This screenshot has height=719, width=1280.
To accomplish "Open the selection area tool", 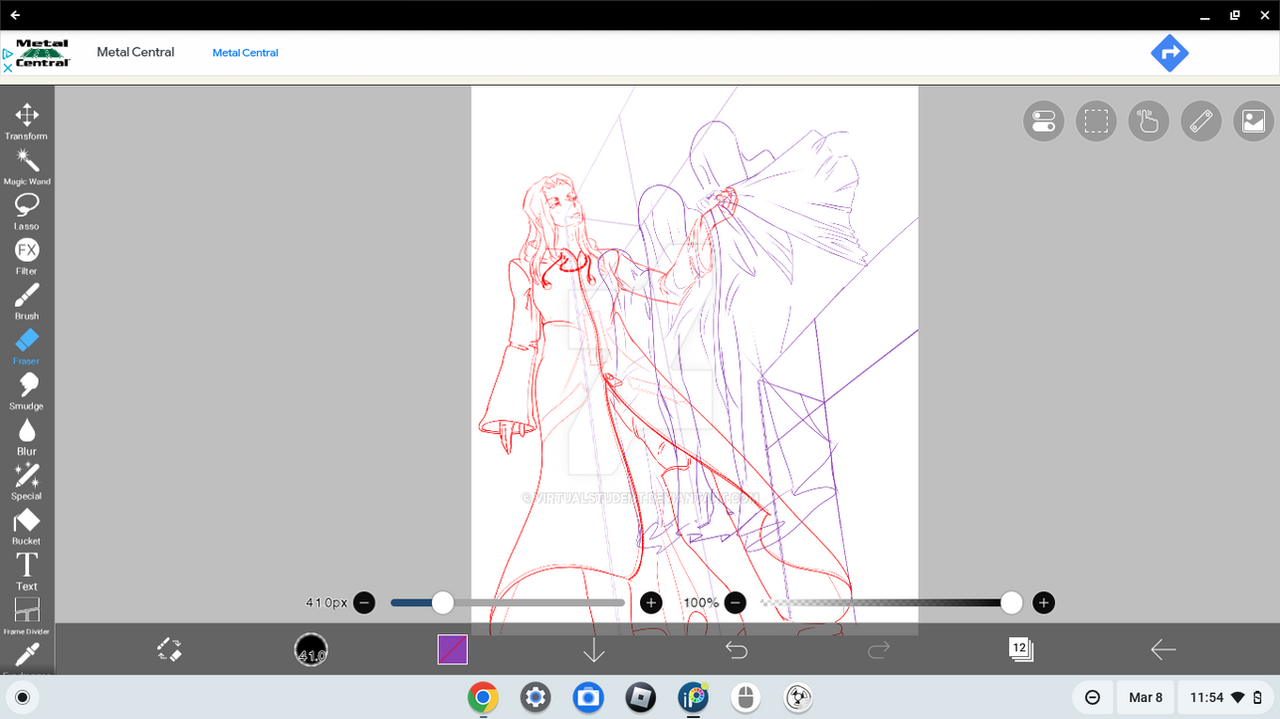I will pos(1096,121).
